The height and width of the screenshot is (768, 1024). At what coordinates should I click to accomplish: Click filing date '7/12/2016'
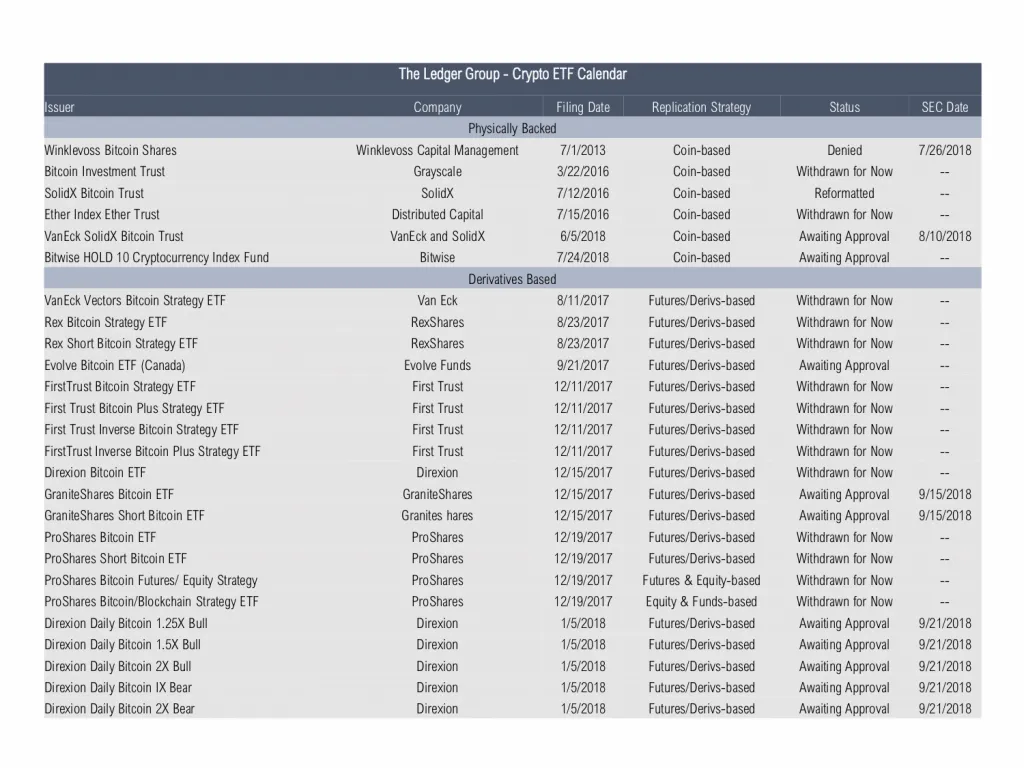(x=583, y=193)
